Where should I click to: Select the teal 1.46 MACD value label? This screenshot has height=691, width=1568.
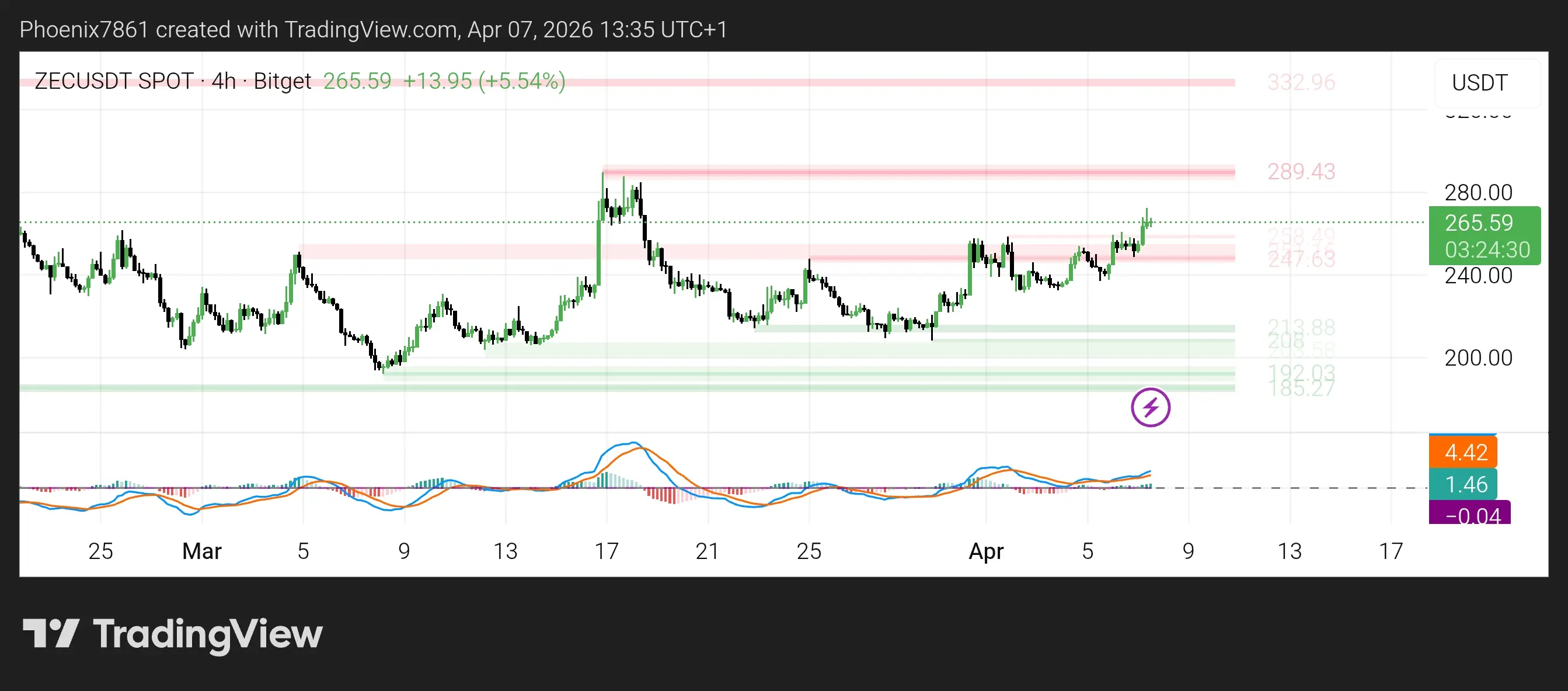click(1465, 484)
